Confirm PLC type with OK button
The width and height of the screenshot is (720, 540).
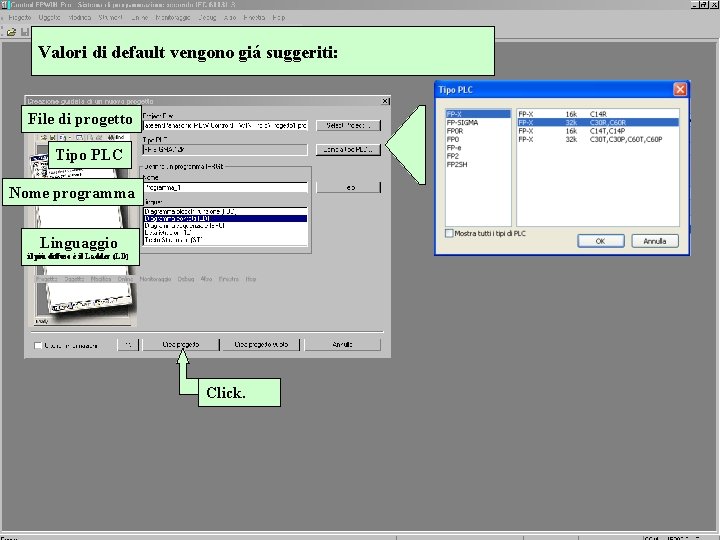tap(601, 241)
